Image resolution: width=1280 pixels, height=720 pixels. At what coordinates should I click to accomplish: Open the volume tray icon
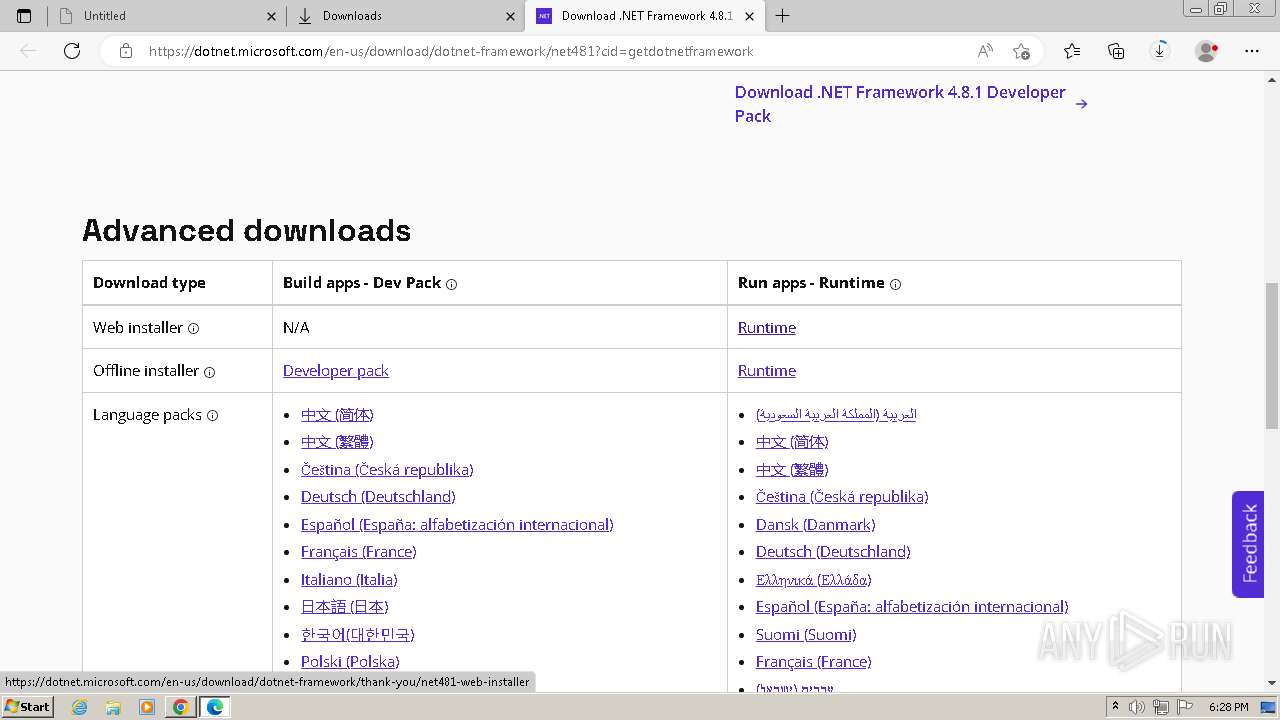pyautogui.click(x=1137, y=707)
